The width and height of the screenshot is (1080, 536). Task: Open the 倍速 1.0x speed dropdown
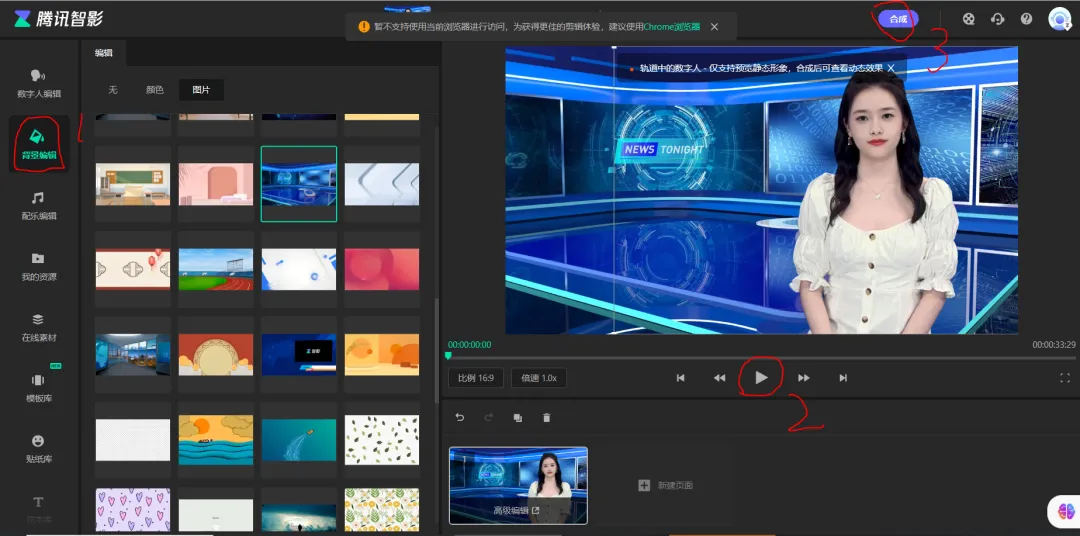pos(539,378)
